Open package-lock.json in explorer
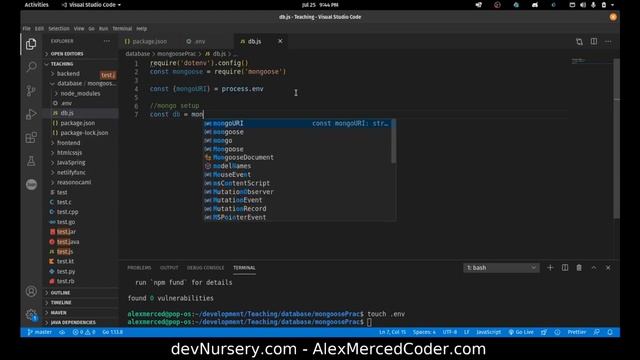Viewport: 640px width, 360px height. point(84,133)
